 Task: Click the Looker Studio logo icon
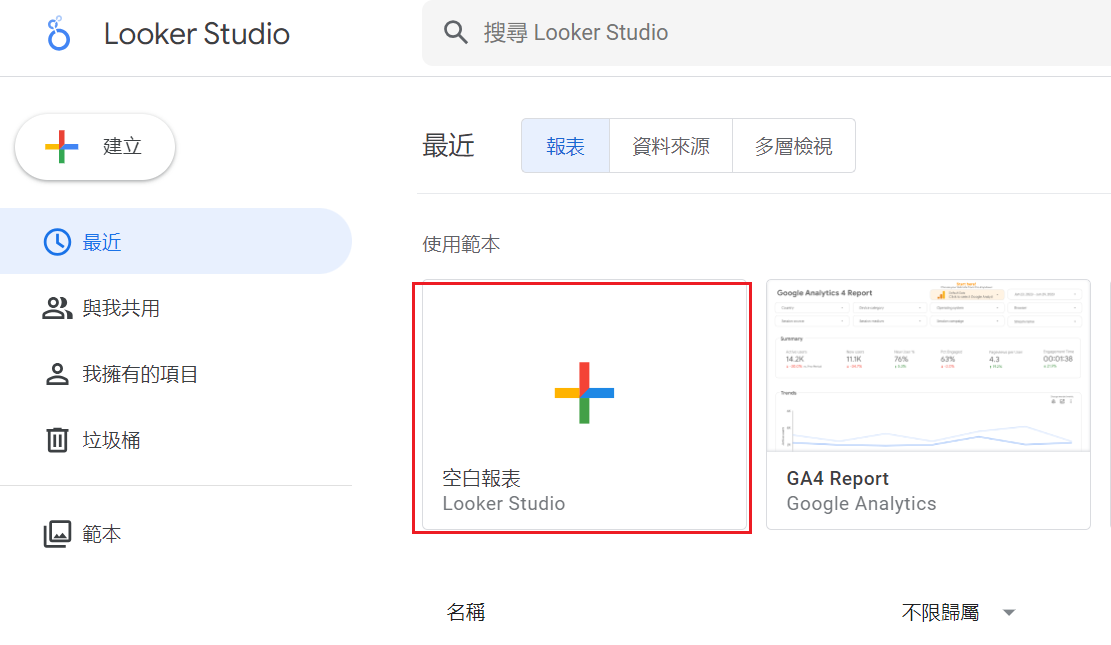[58, 33]
